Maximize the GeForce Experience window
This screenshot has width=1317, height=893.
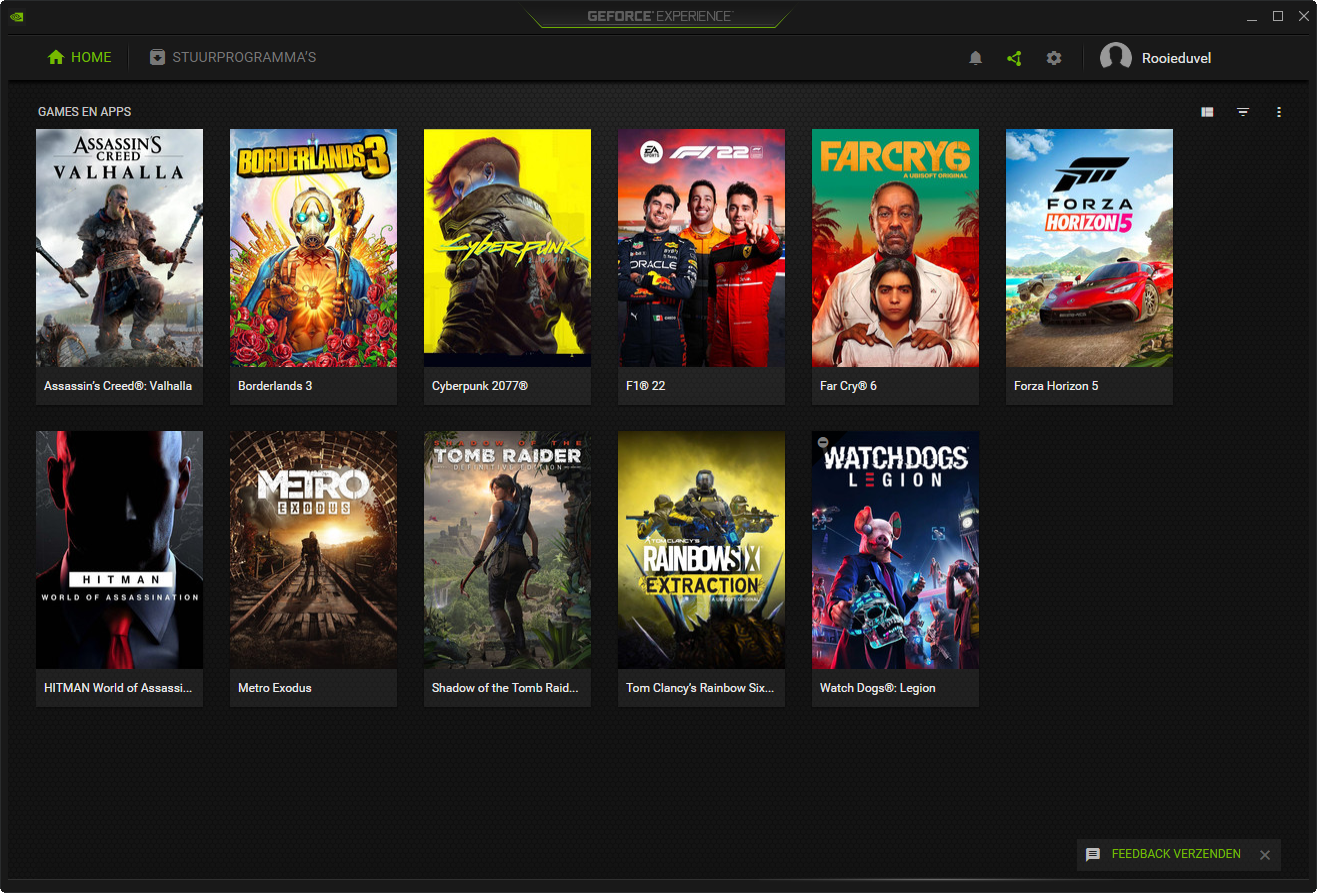click(1278, 17)
